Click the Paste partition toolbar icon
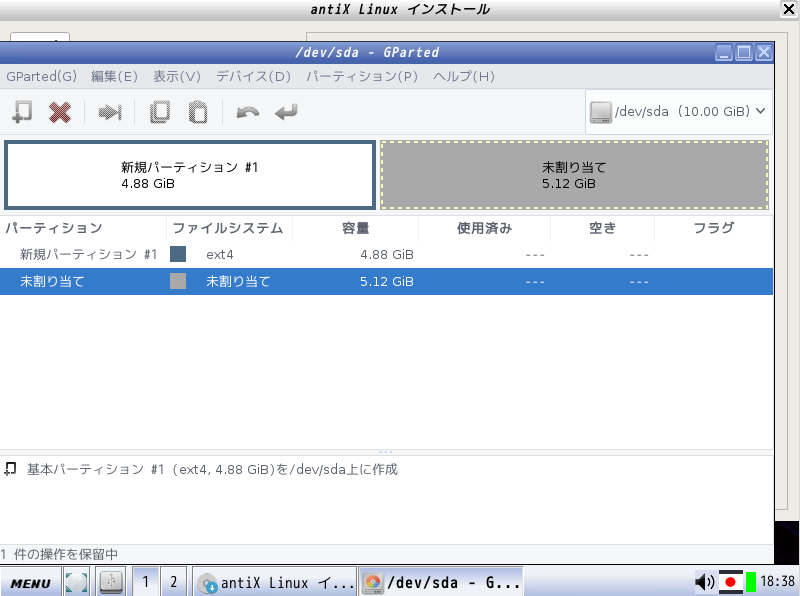 click(198, 112)
